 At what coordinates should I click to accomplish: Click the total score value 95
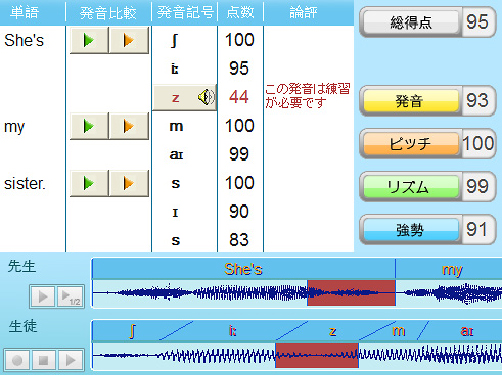tap(477, 22)
